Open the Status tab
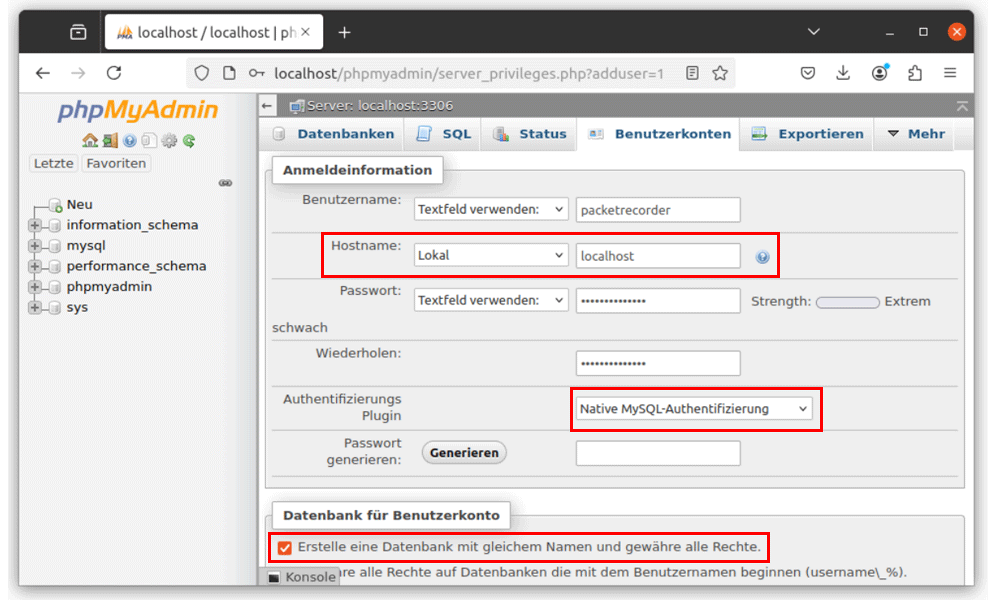The height and width of the screenshot is (600, 1000). [529, 134]
